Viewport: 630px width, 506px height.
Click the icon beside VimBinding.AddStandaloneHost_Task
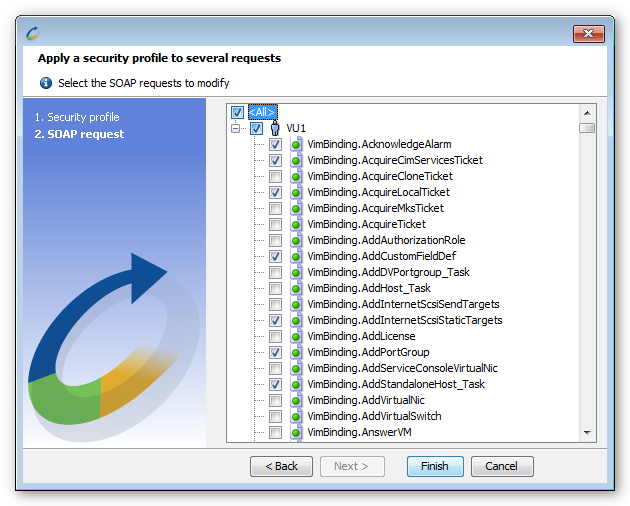296,384
